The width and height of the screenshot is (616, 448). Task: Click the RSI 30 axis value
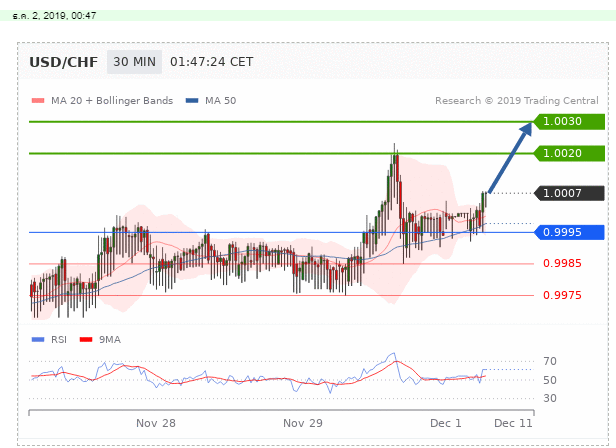pyautogui.click(x=550, y=398)
